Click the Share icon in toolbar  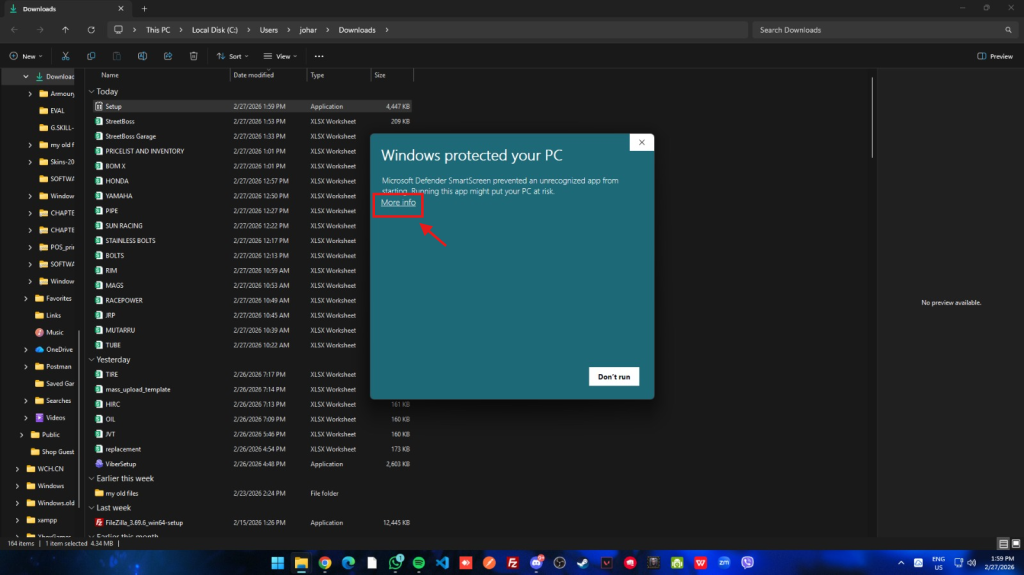coord(168,56)
